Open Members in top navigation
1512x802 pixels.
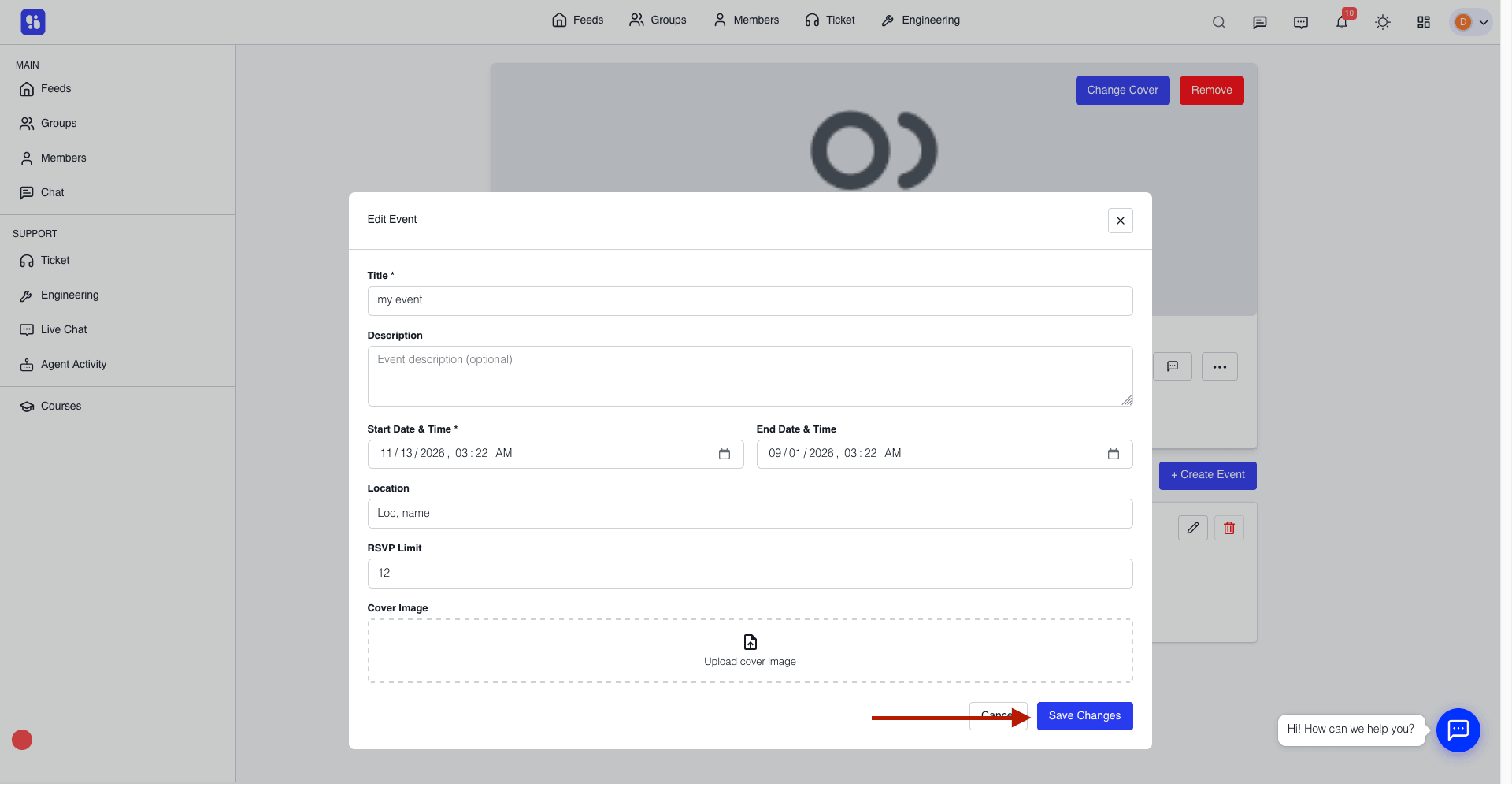pos(746,20)
